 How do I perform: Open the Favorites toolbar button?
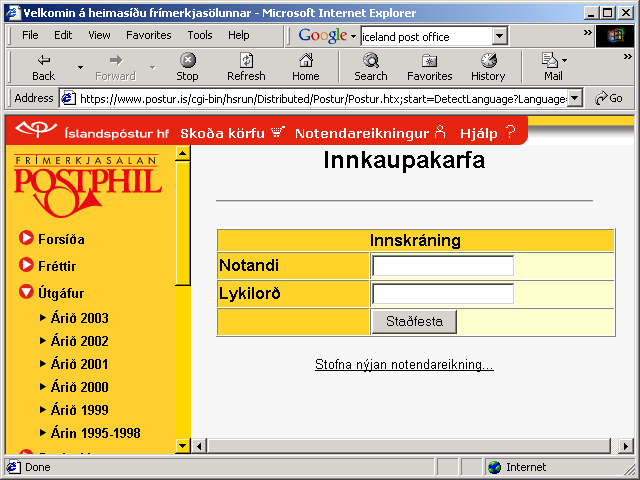pos(429,67)
